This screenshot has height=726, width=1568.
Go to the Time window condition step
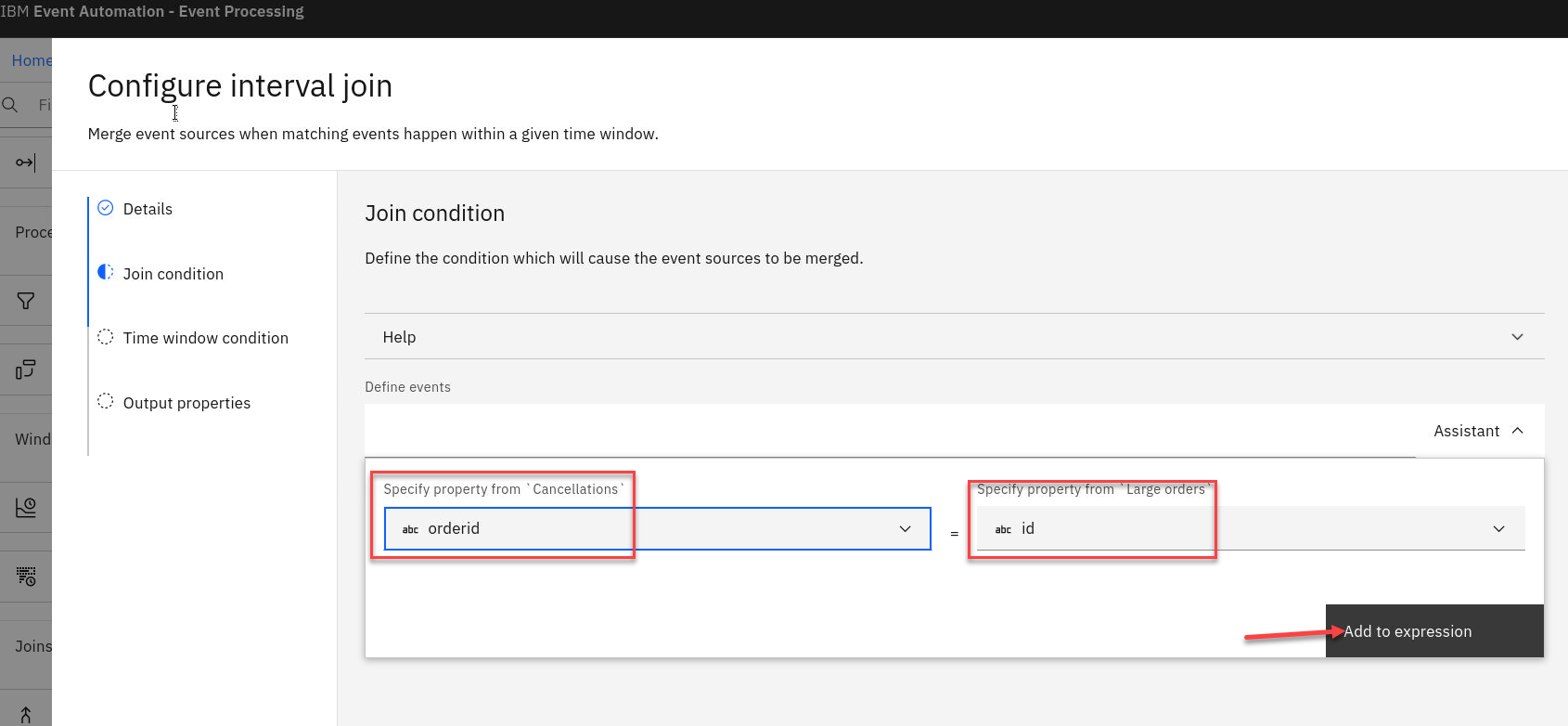[205, 338]
